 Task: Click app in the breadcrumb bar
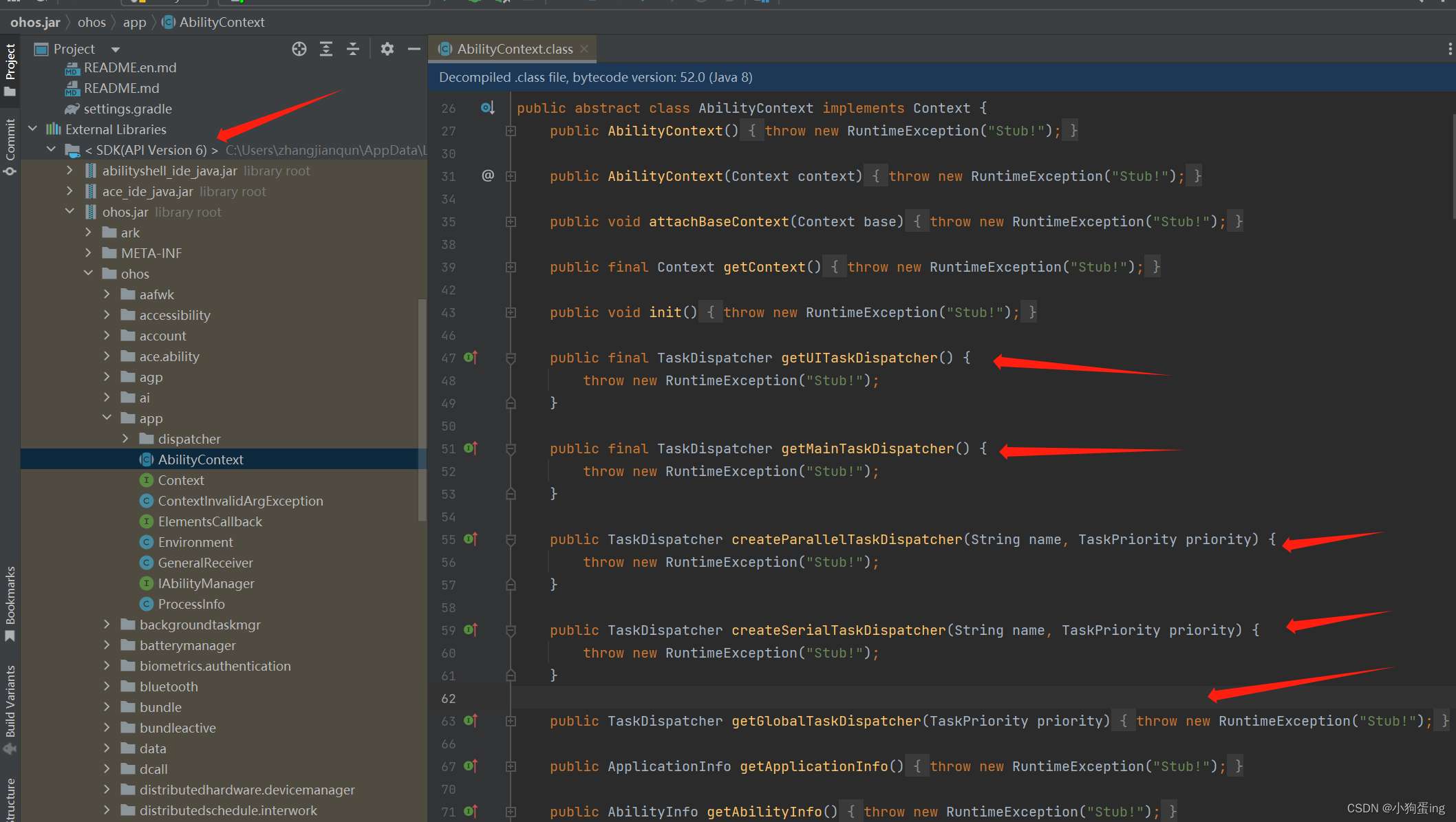tap(134, 22)
